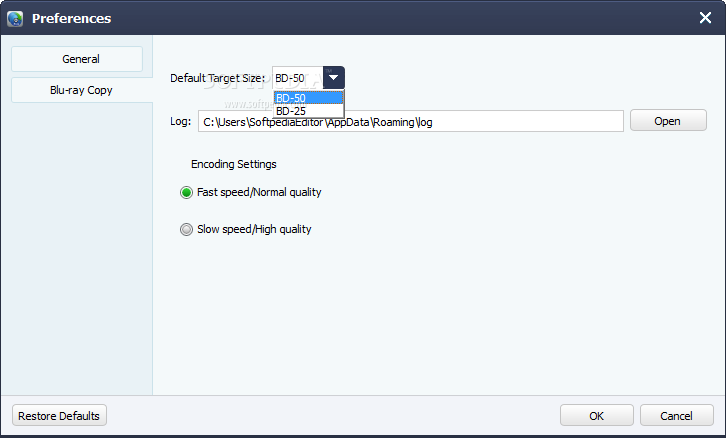Choose BD-50 from the dropdown list

coord(308,98)
